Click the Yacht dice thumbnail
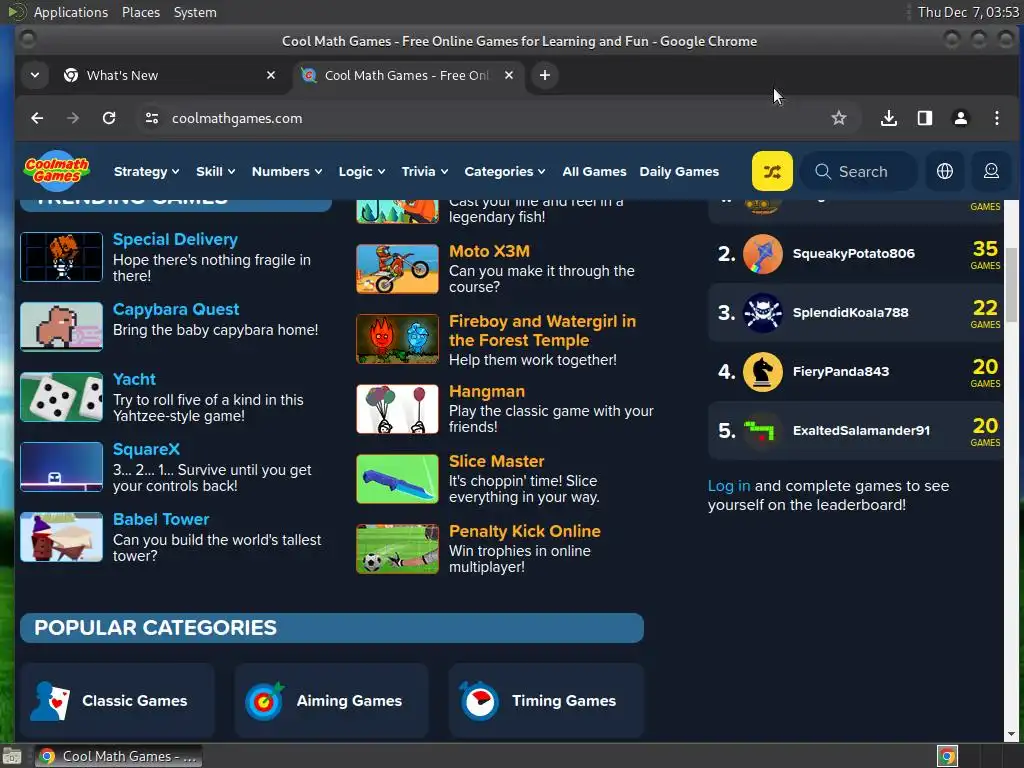This screenshot has height=768, width=1024. (x=61, y=397)
